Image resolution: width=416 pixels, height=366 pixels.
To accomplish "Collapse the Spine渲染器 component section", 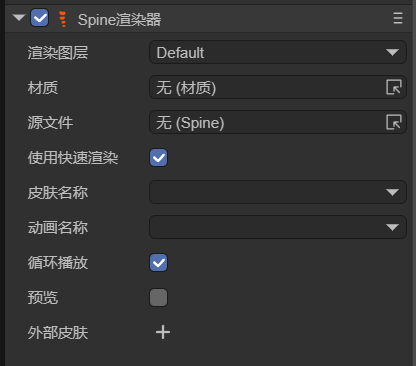I will (19, 17).
